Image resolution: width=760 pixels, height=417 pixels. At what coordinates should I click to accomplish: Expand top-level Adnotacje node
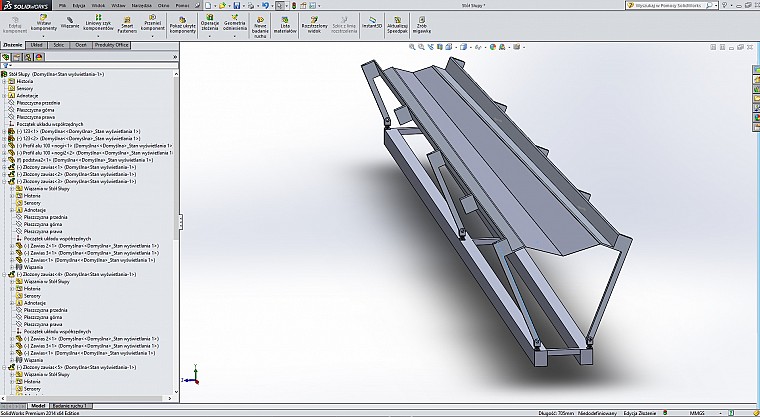[4, 96]
